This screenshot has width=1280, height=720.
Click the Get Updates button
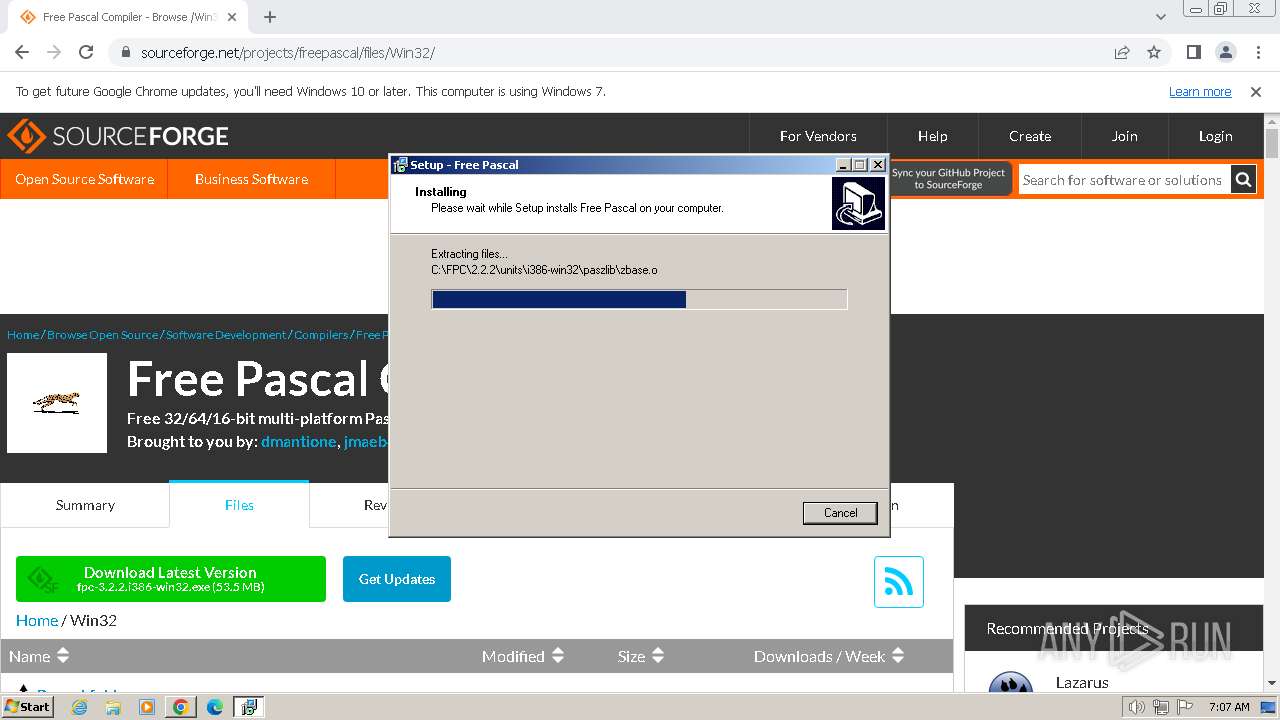pyautogui.click(x=397, y=579)
